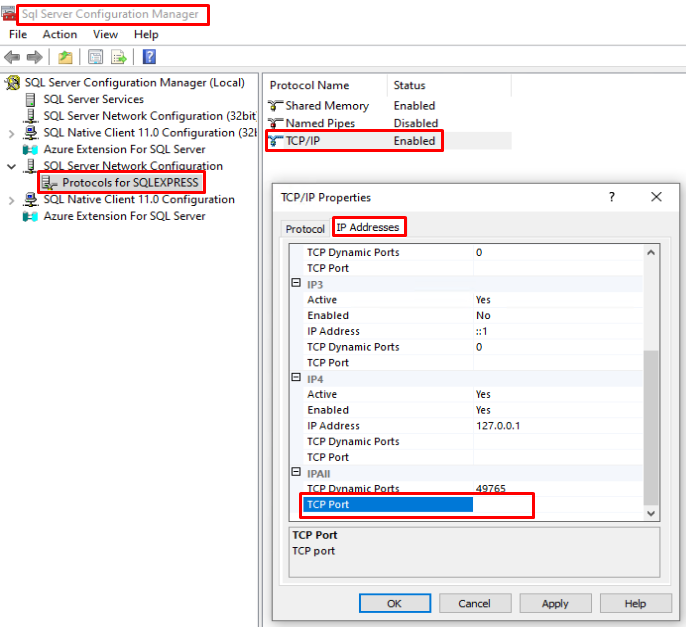Click the scroll down arrow in properties list

click(x=651, y=513)
